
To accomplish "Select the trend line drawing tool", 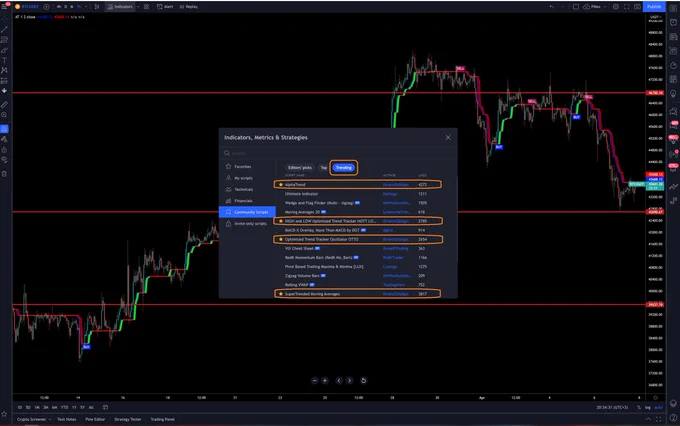I will point(4,29).
